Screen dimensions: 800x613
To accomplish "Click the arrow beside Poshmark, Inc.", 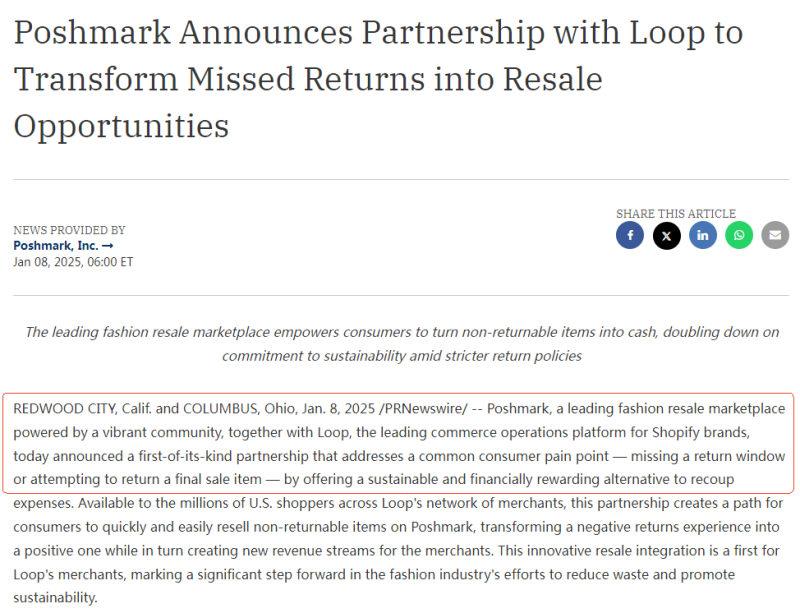I will coord(108,246).
